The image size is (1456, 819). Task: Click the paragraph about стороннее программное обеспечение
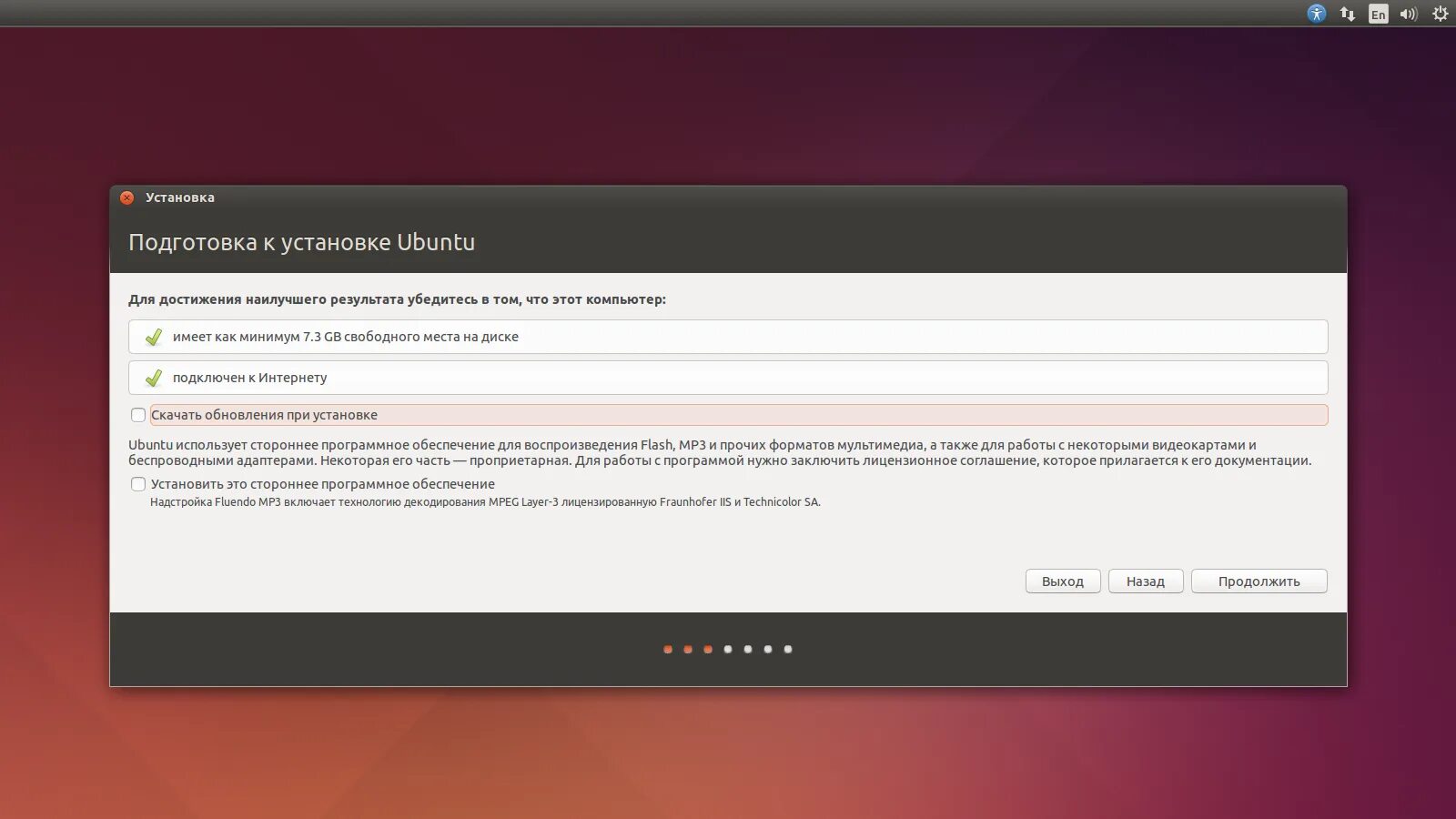(720, 452)
